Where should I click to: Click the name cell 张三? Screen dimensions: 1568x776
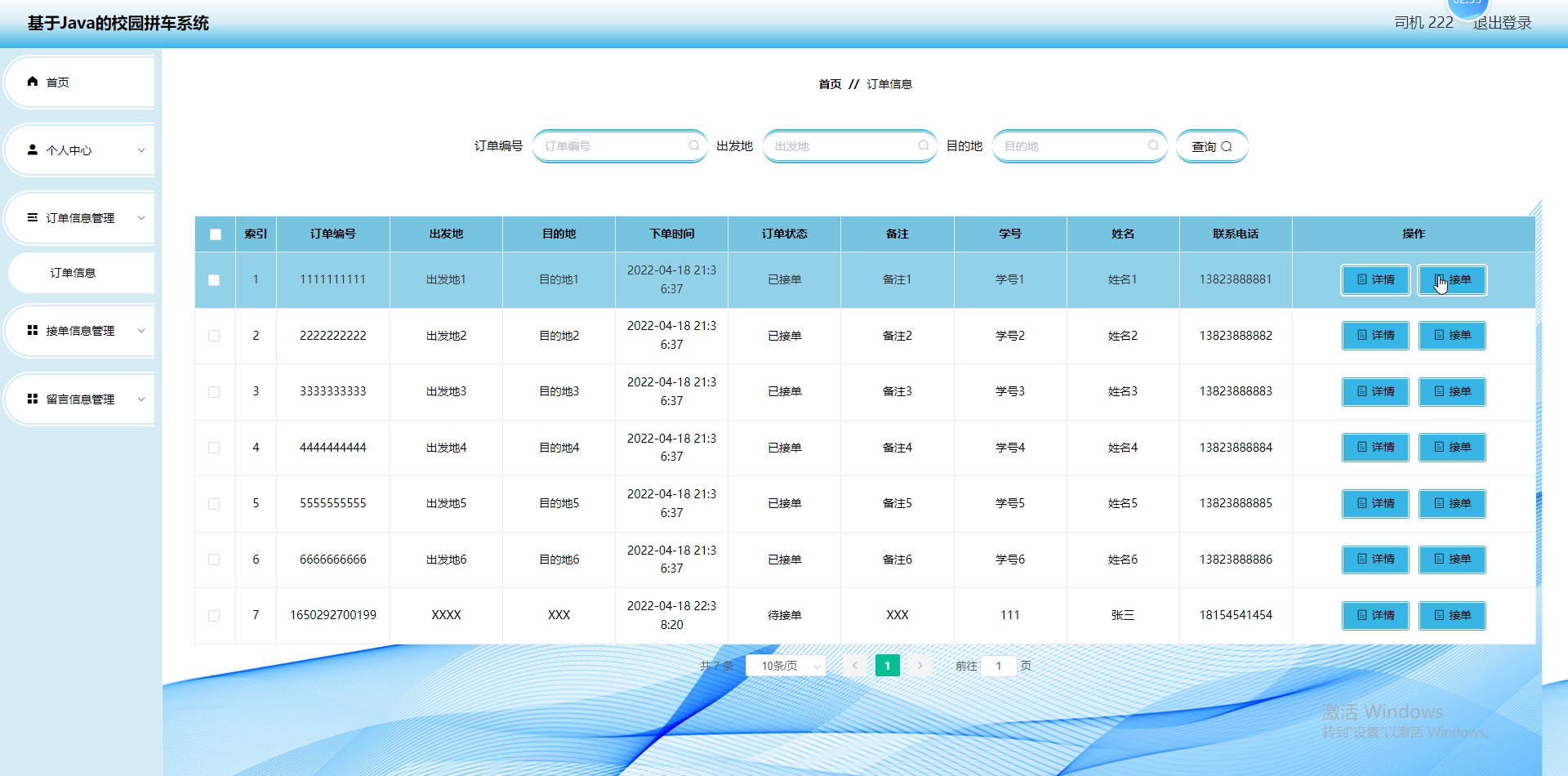coord(1123,615)
